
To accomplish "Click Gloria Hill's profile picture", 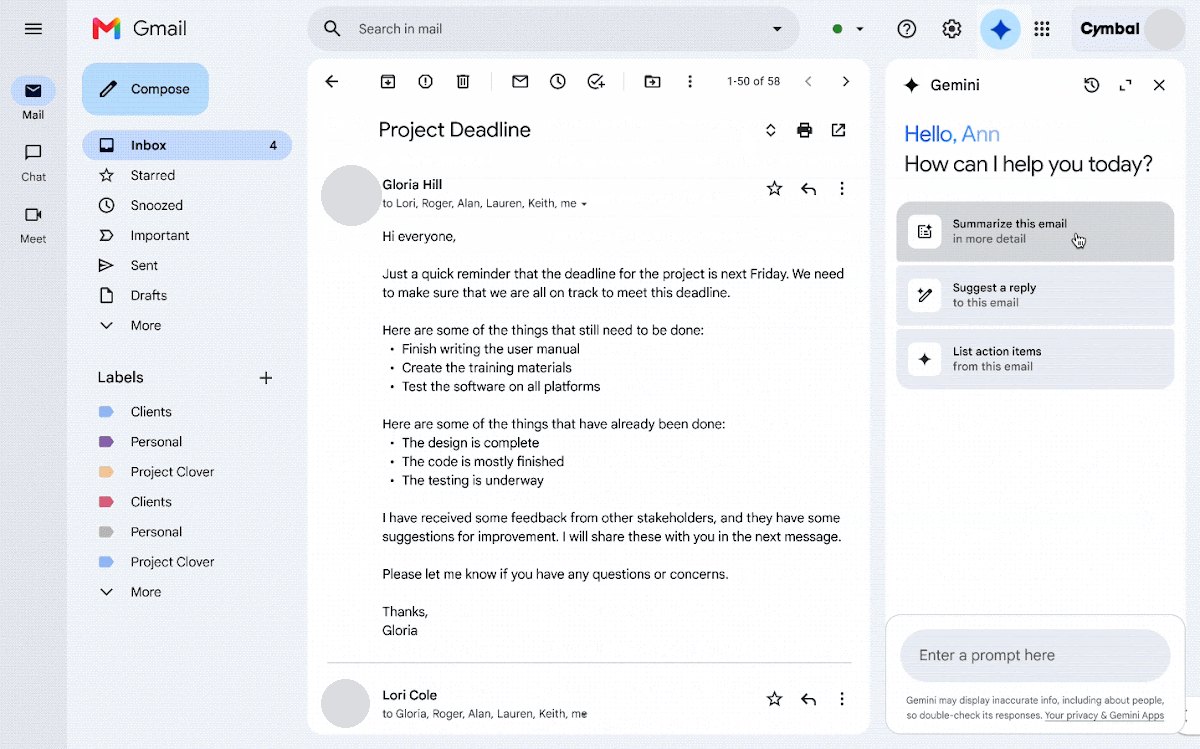I will coord(350,195).
